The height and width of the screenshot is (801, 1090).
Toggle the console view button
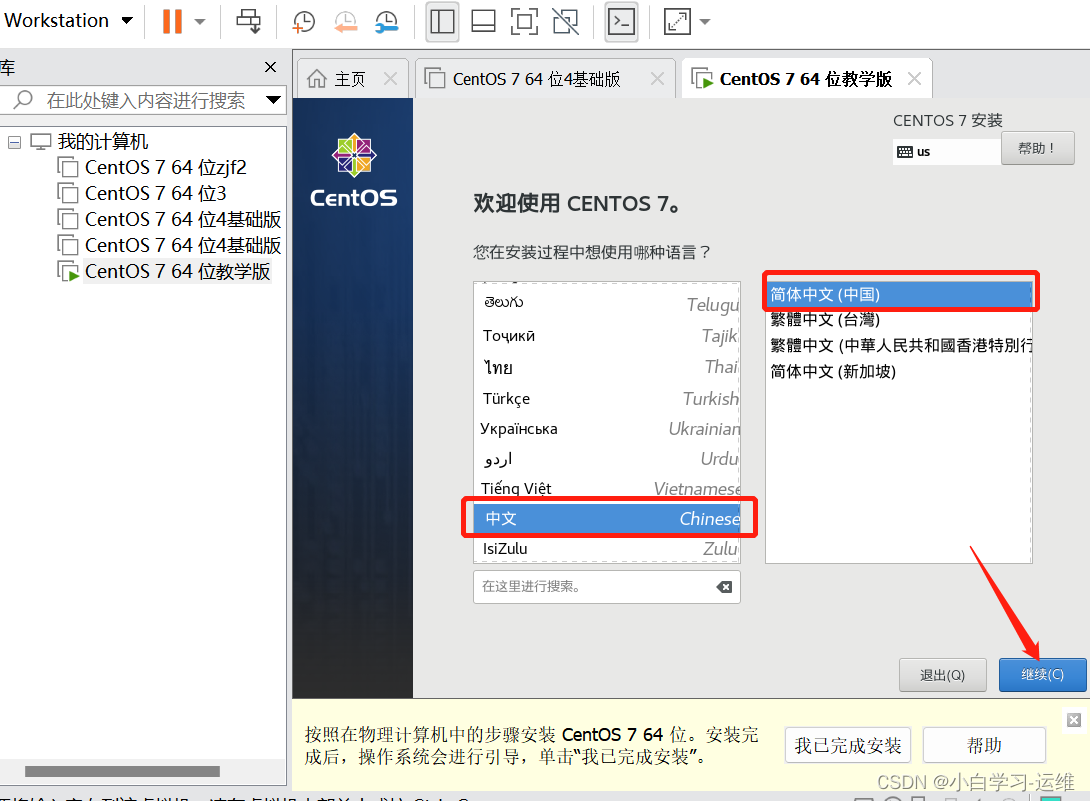pyautogui.click(x=621, y=22)
